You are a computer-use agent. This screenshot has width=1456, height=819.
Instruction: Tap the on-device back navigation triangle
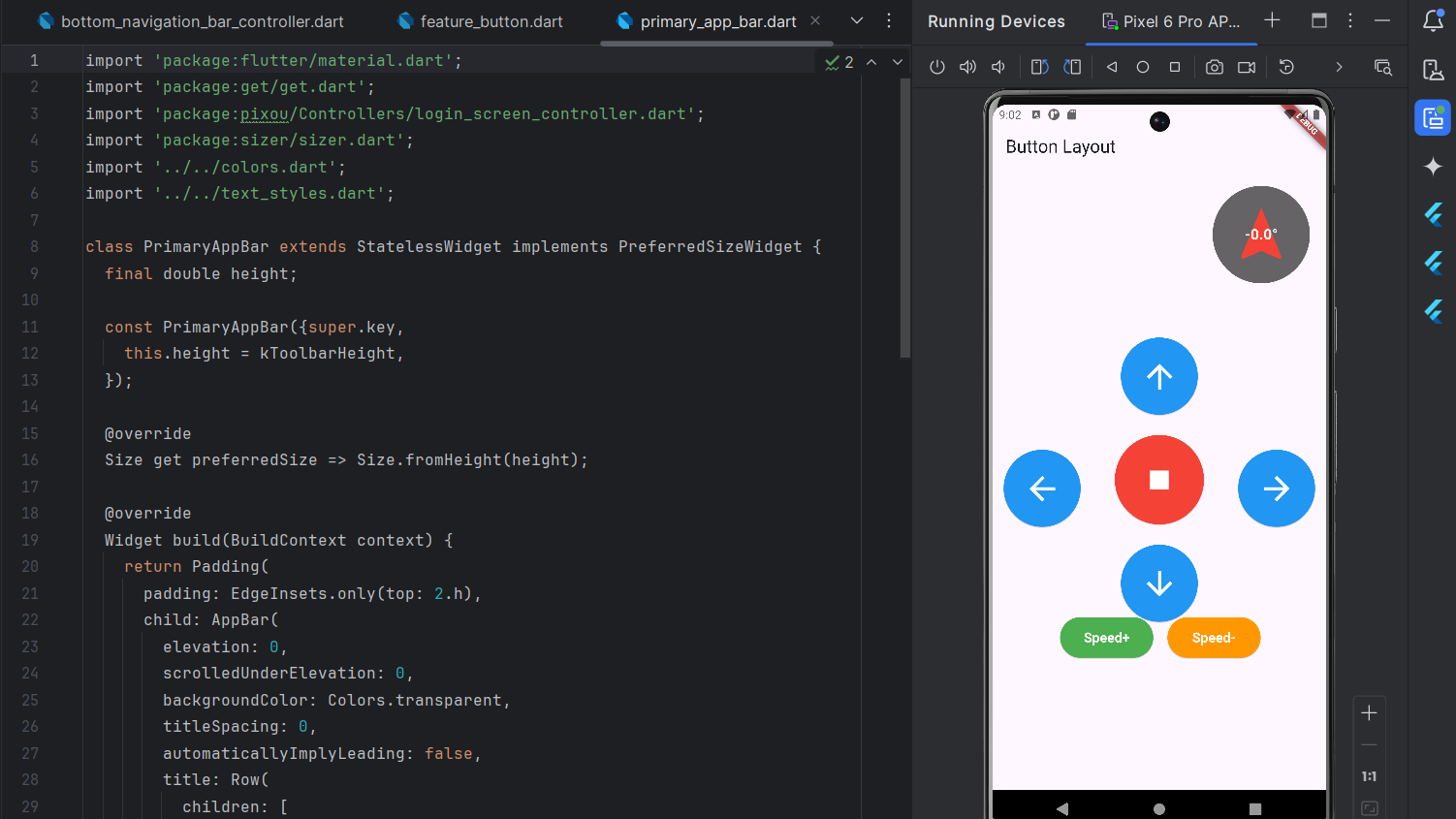(1062, 808)
